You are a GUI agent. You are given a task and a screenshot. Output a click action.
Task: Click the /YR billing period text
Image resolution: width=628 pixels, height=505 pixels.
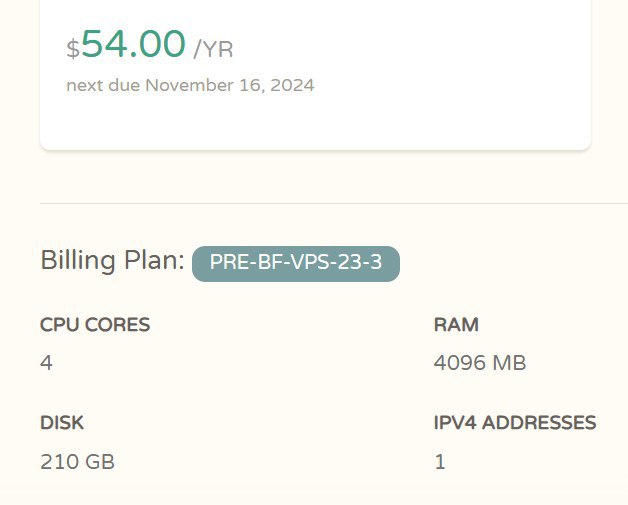213,48
